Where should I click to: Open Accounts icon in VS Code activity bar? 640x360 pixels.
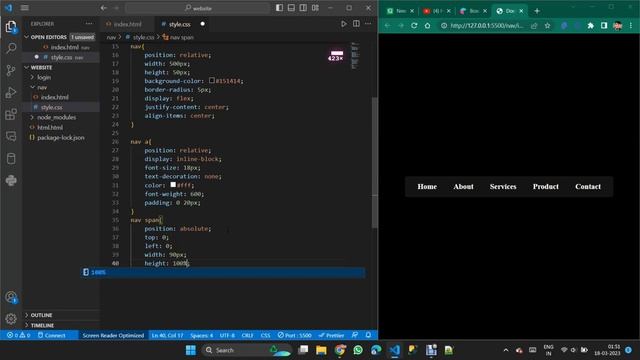[11, 297]
